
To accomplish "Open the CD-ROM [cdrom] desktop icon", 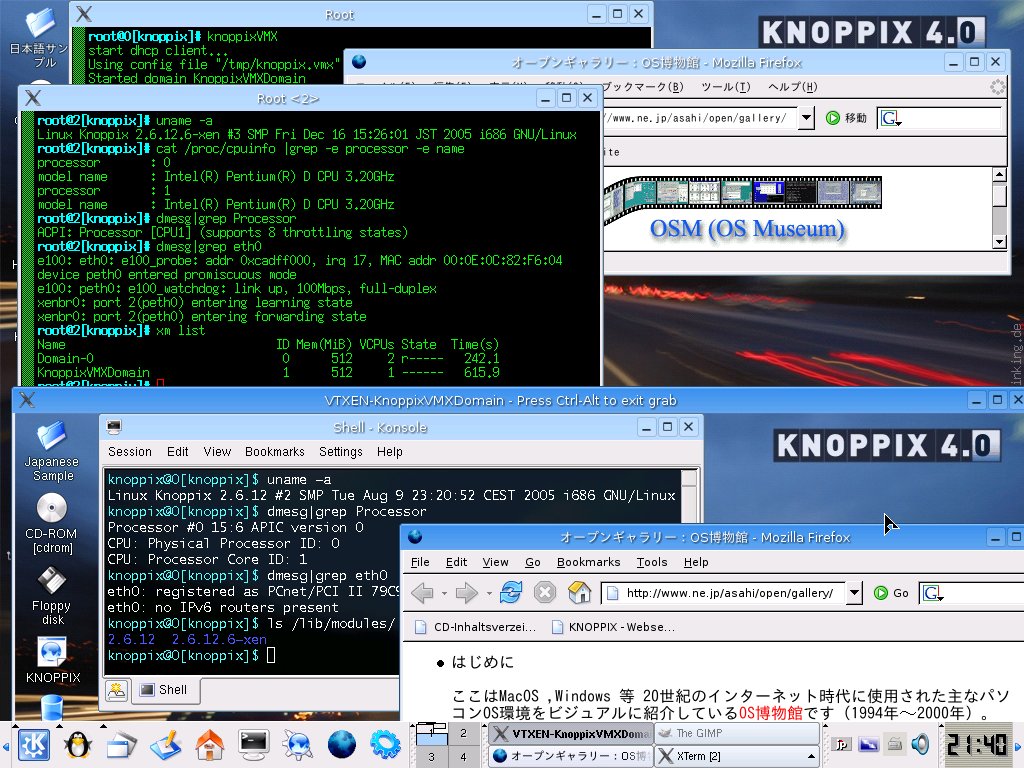I will pyautogui.click(x=52, y=524).
